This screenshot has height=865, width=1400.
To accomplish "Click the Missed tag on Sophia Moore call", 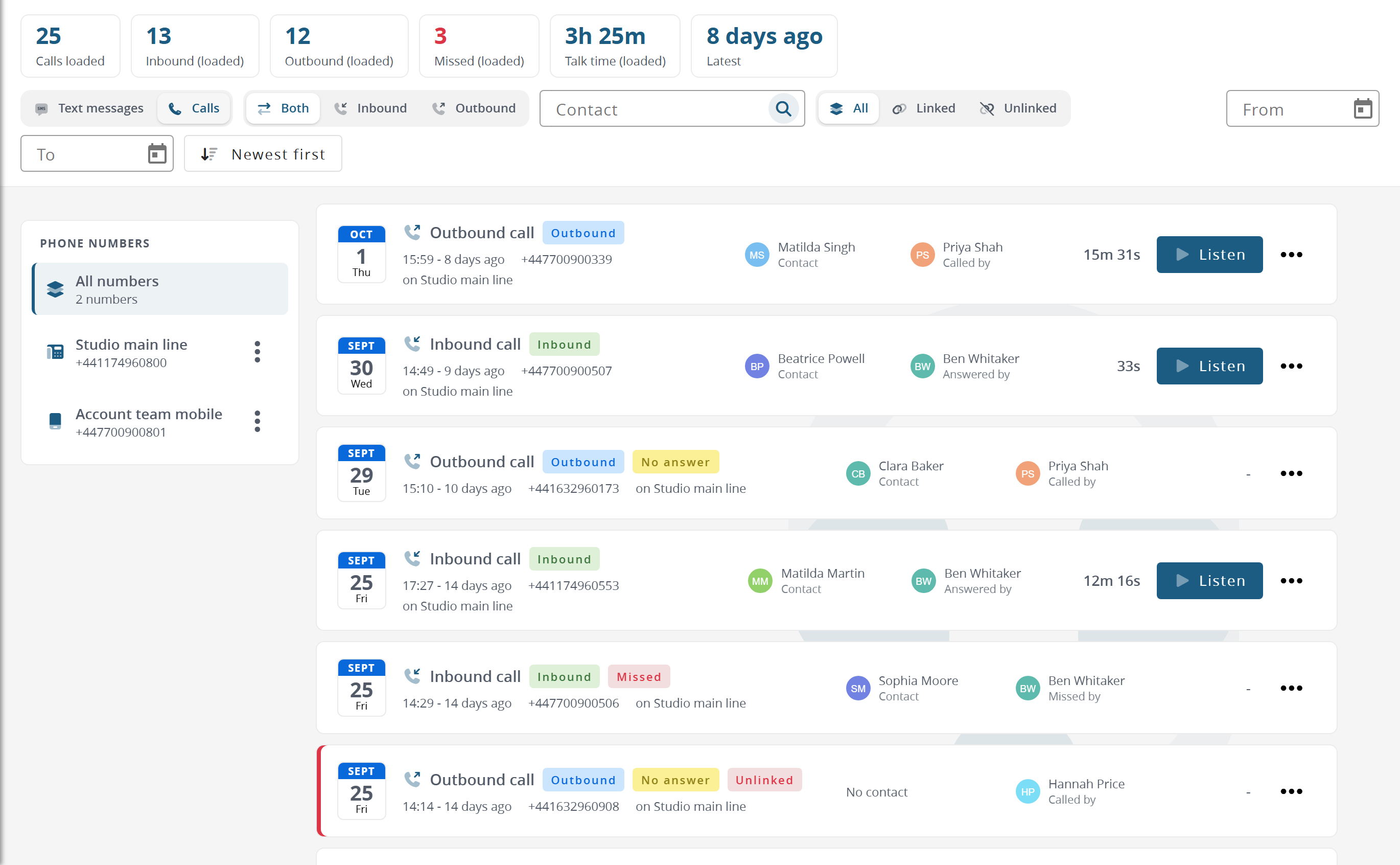I will coord(639,677).
